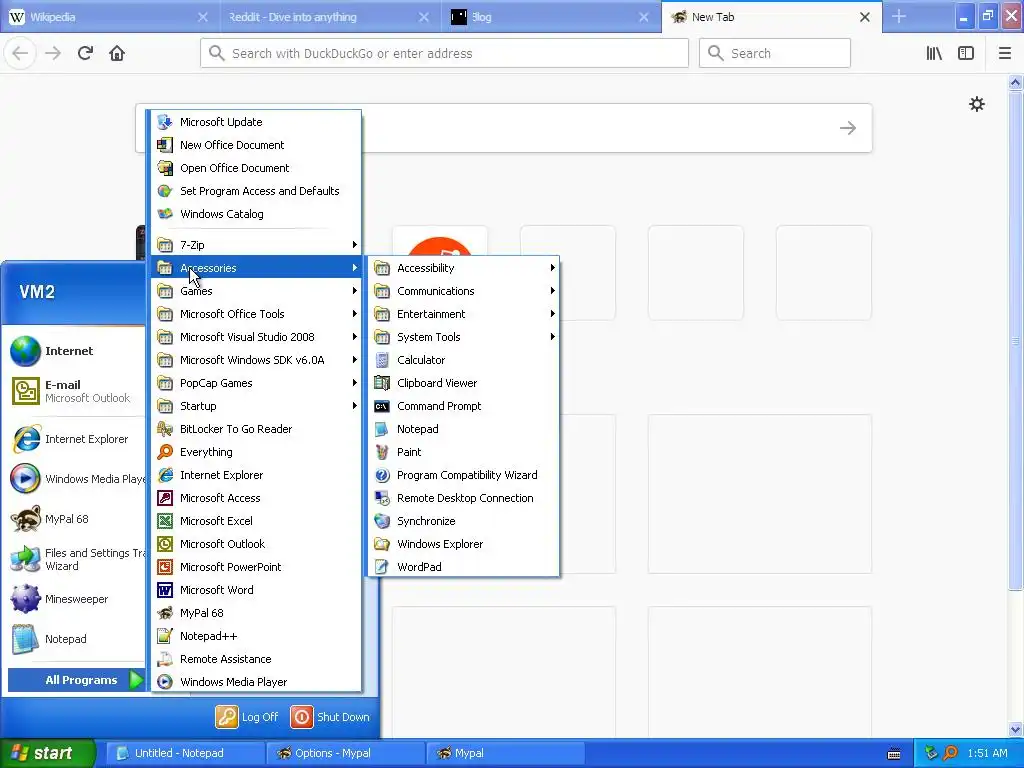Open Set Program Access and Defaults
Viewport: 1024px width, 768px height.
tap(256, 191)
